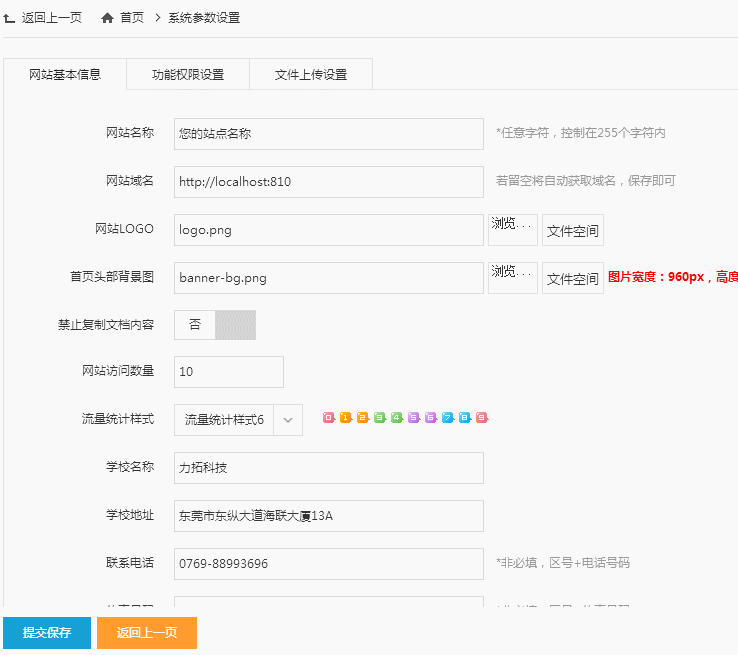Click the blue digit 7 counter icon
Screen dimensions: 738x655
tap(447, 418)
